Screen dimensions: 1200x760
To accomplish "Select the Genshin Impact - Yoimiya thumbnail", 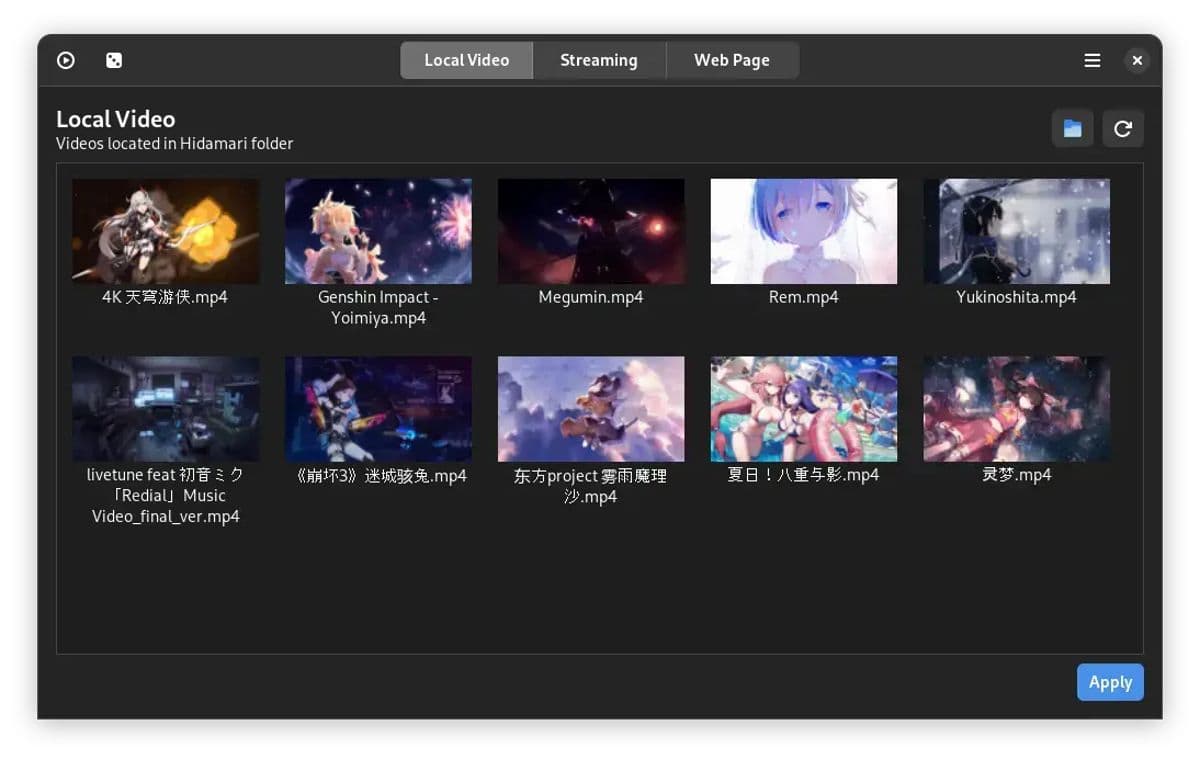I will [x=379, y=231].
